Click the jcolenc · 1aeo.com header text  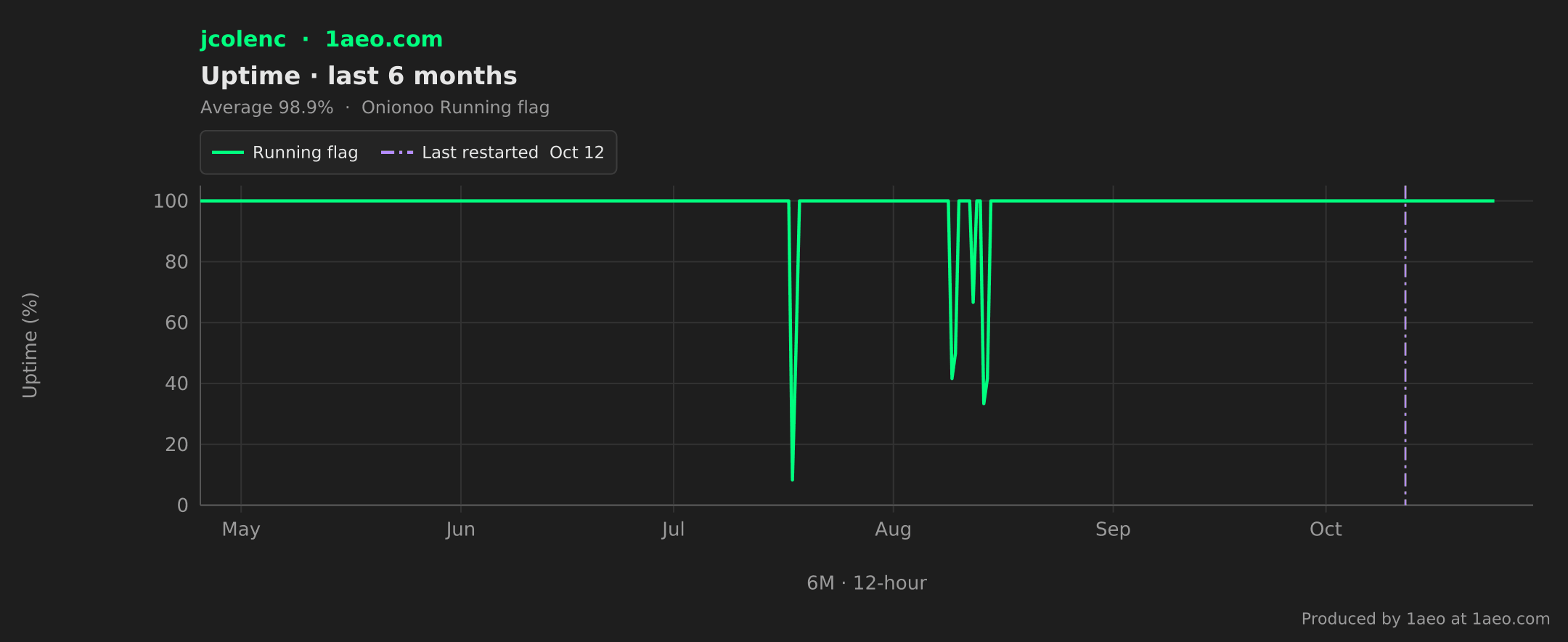(322, 39)
